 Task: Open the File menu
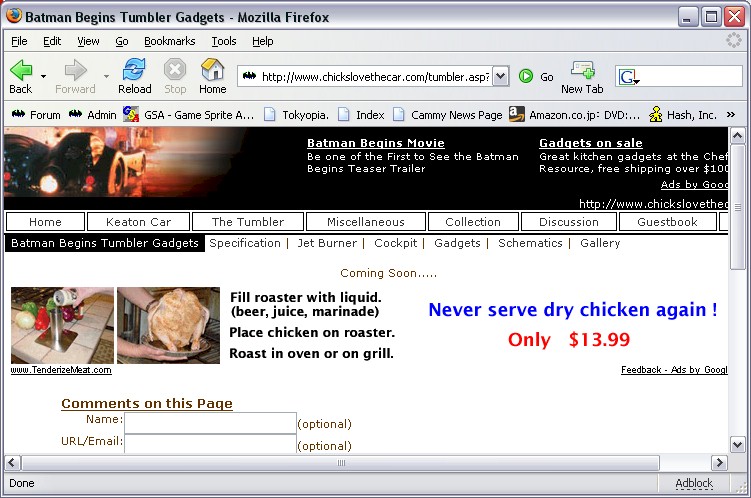tap(19, 41)
